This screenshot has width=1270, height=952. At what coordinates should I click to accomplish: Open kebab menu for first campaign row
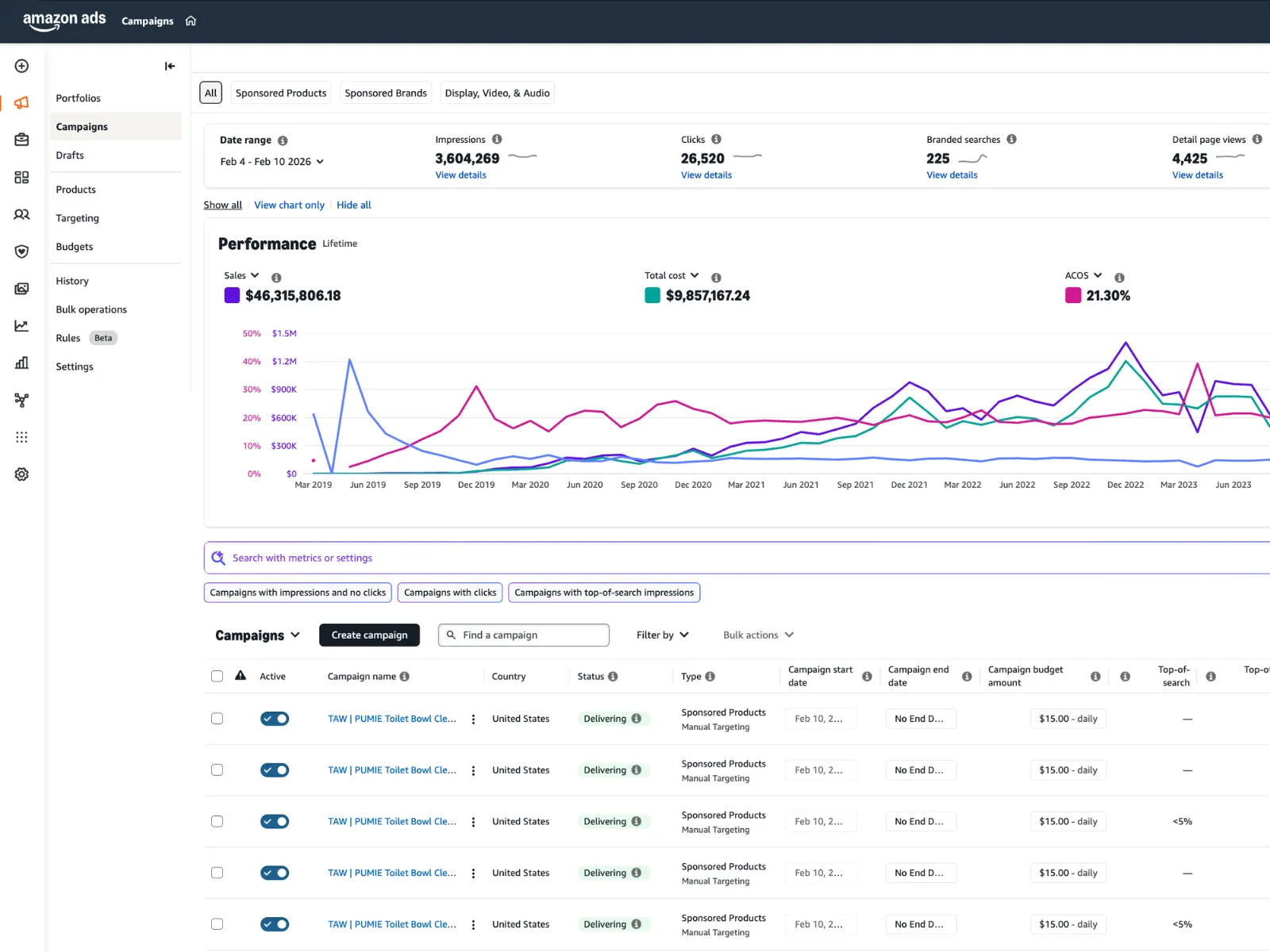click(474, 720)
